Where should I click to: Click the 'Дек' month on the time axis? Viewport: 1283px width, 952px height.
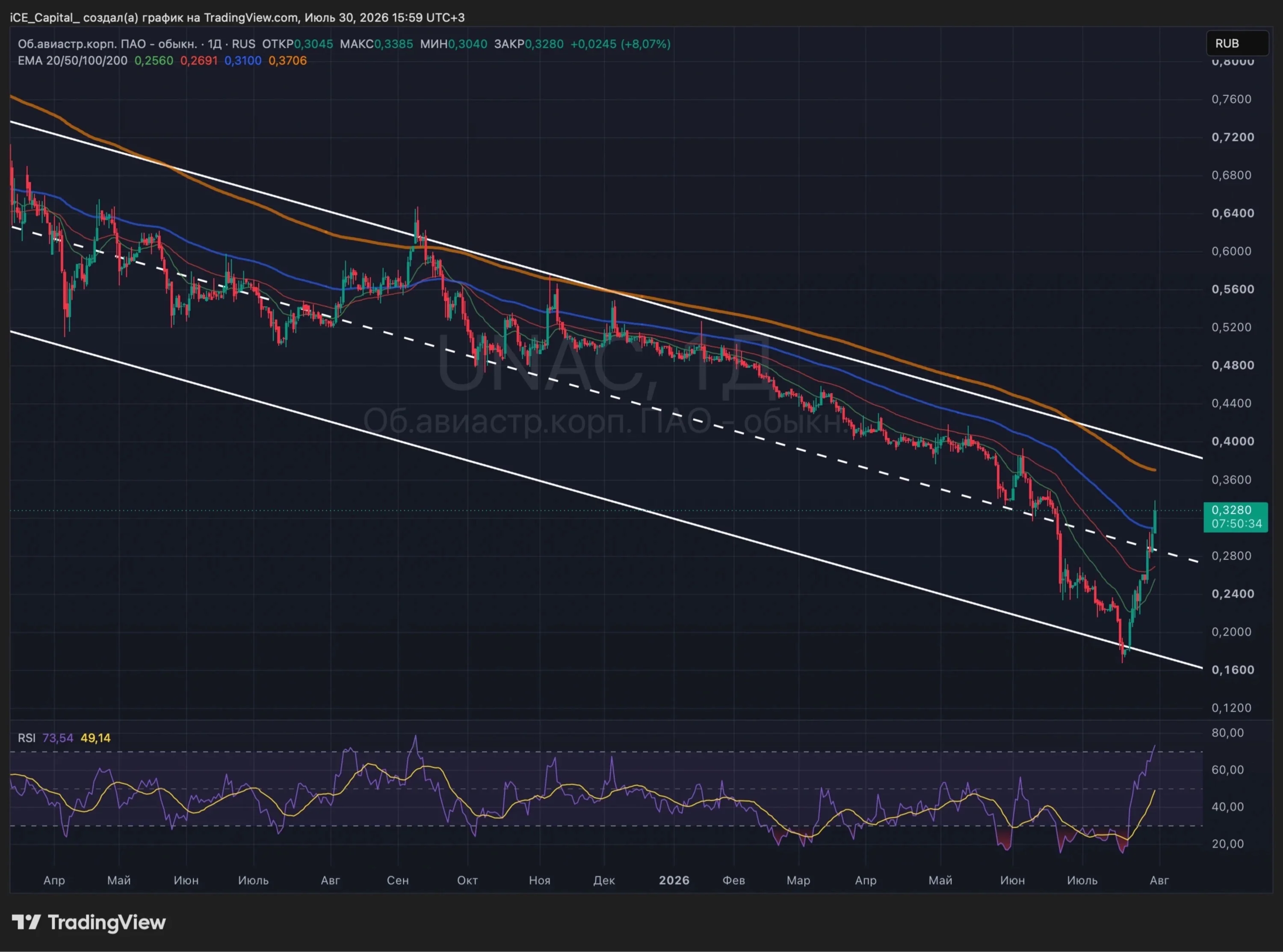[x=604, y=881]
